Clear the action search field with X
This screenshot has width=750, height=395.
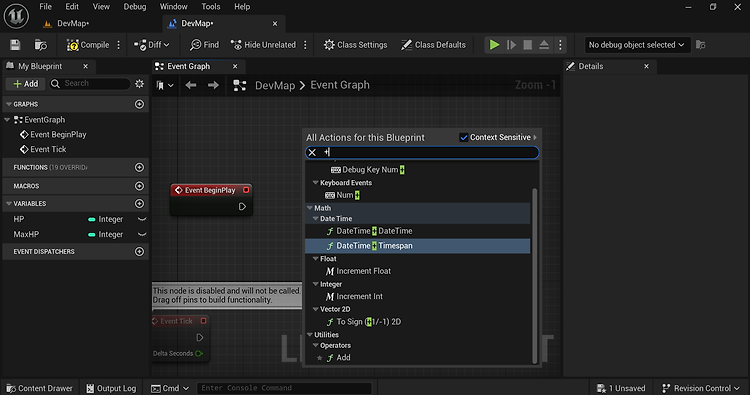[312, 152]
